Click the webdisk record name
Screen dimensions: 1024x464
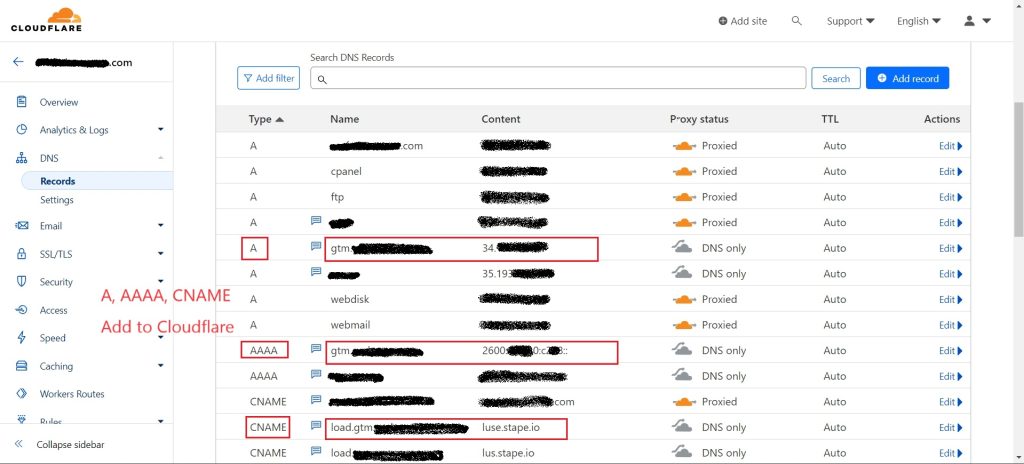pyautogui.click(x=350, y=299)
